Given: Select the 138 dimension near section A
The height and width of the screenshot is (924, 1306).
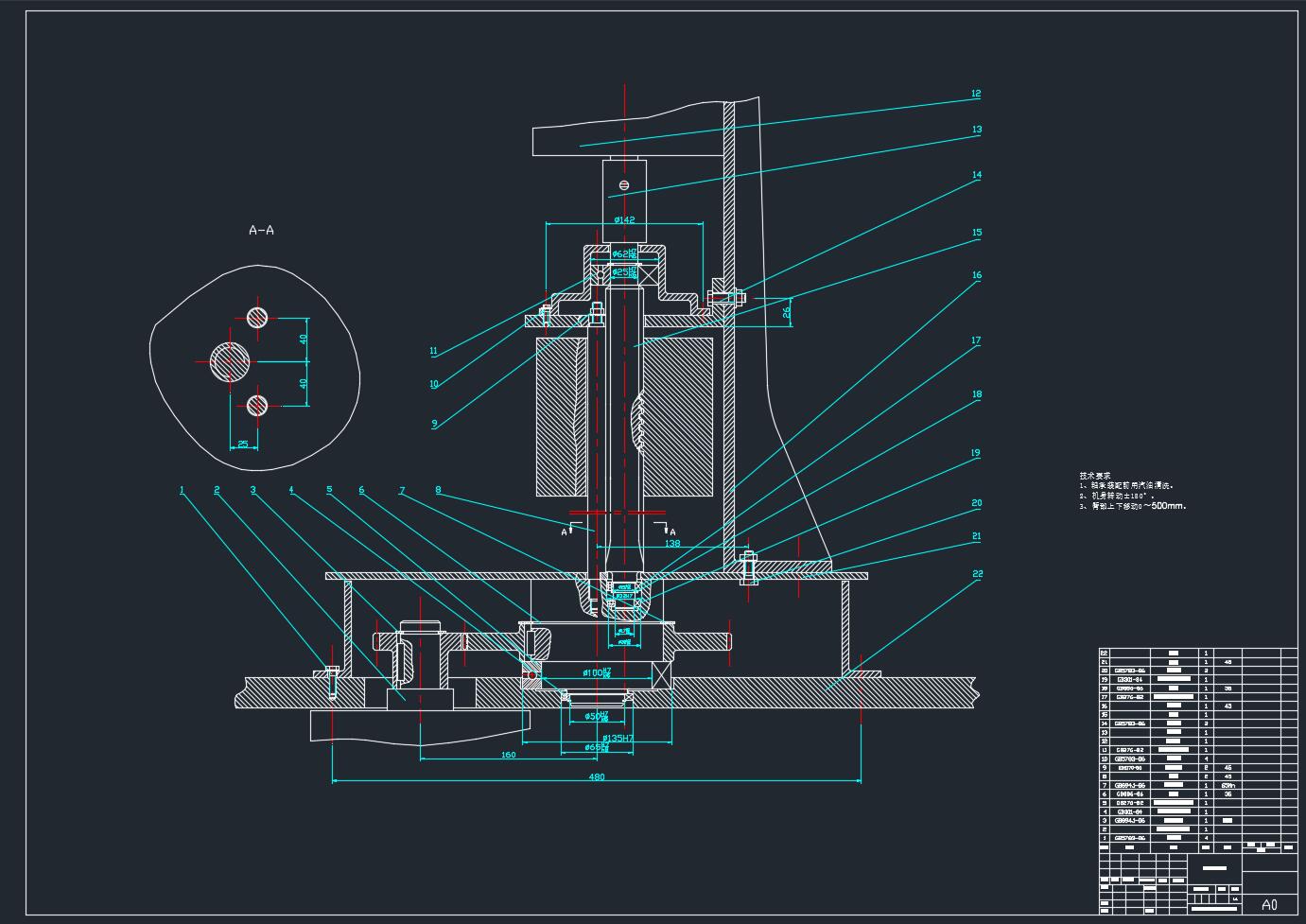Looking at the screenshot, I should [672, 544].
